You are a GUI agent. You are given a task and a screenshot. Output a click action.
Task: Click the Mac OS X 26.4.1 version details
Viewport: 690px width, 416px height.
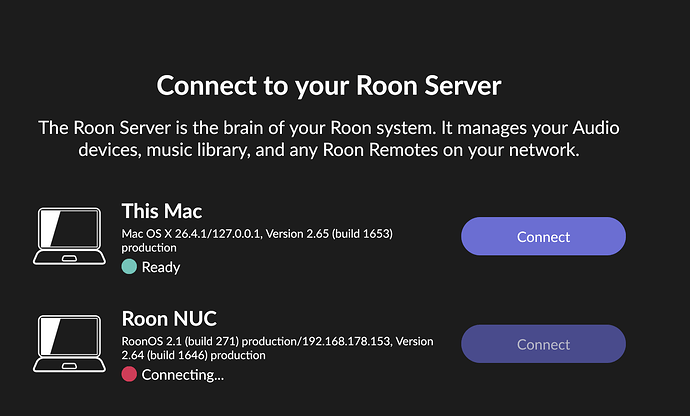pos(257,240)
